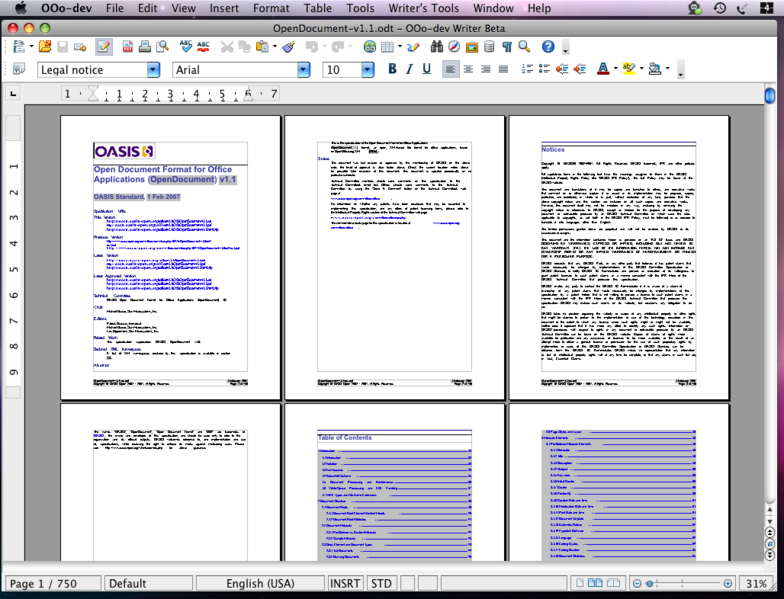Toggle Bold formatting

(x=392, y=70)
